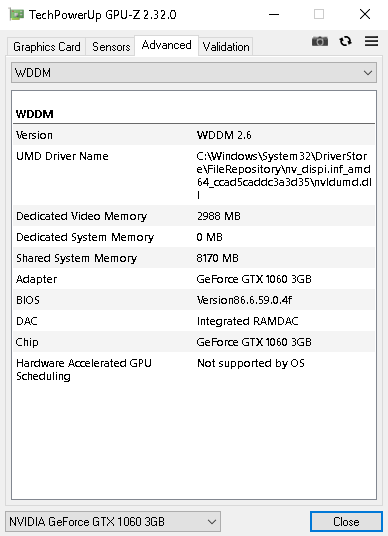The width and height of the screenshot is (388, 536).
Task: Switch to the Graphics Card tab
Action: tap(46, 46)
